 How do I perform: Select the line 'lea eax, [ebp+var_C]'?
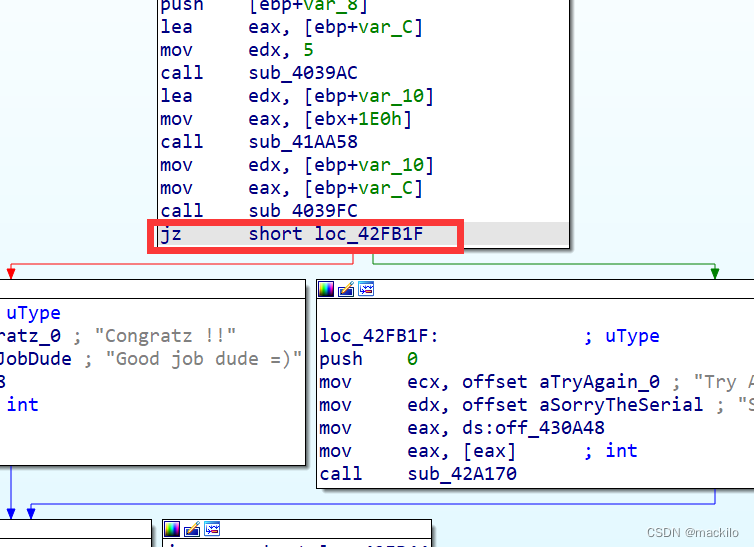[291, 27]
